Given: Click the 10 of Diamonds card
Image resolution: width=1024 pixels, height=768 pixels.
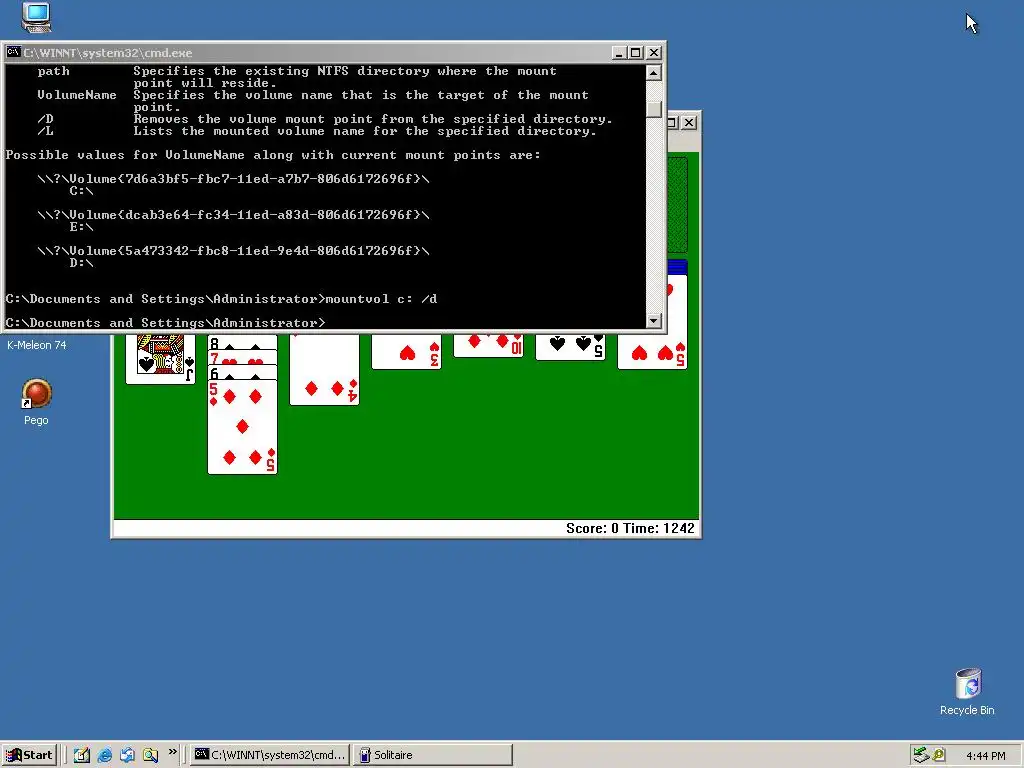Looking at the screenshot, I should pos(488,345).
